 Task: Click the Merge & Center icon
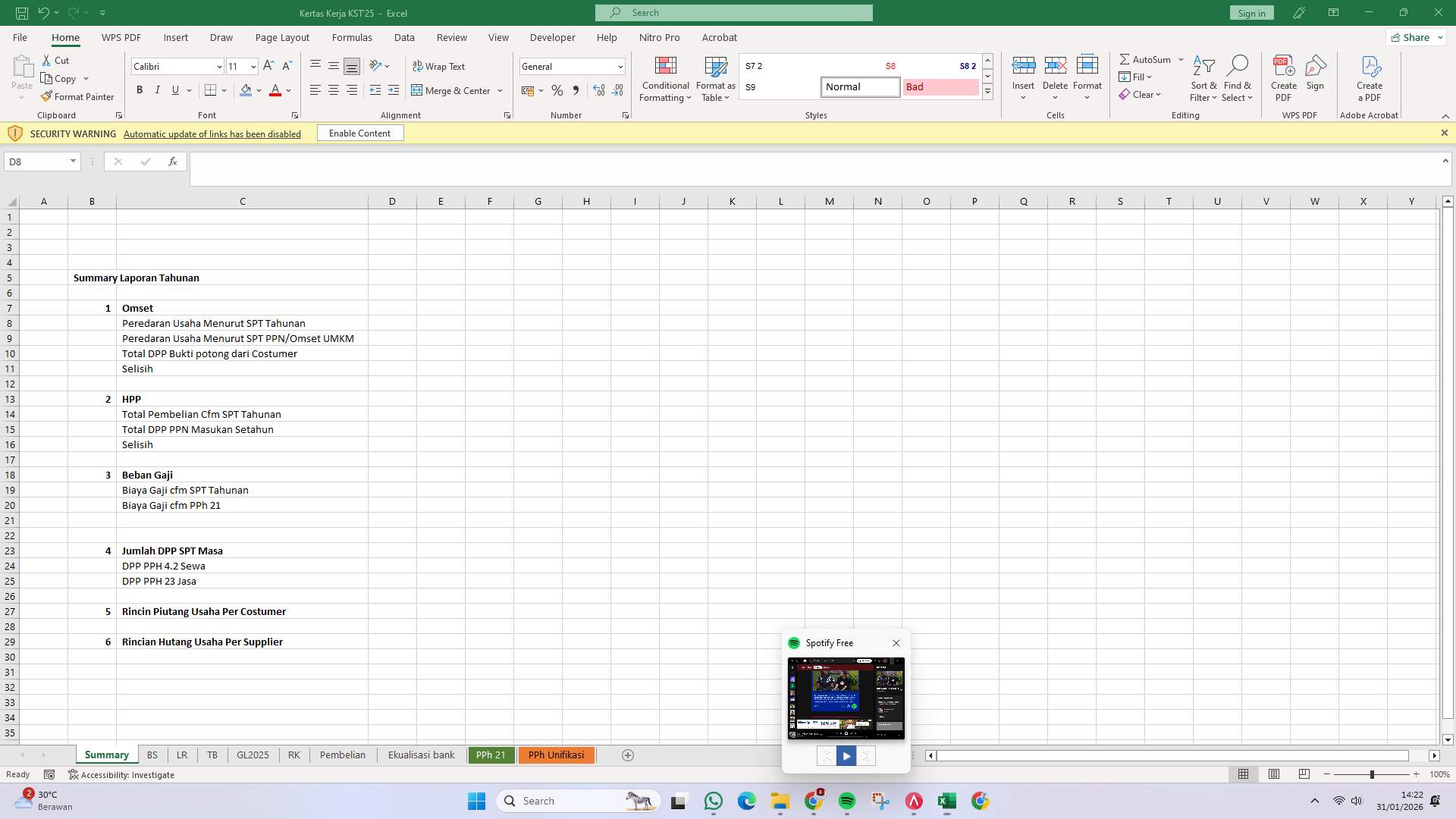[452, 90]
